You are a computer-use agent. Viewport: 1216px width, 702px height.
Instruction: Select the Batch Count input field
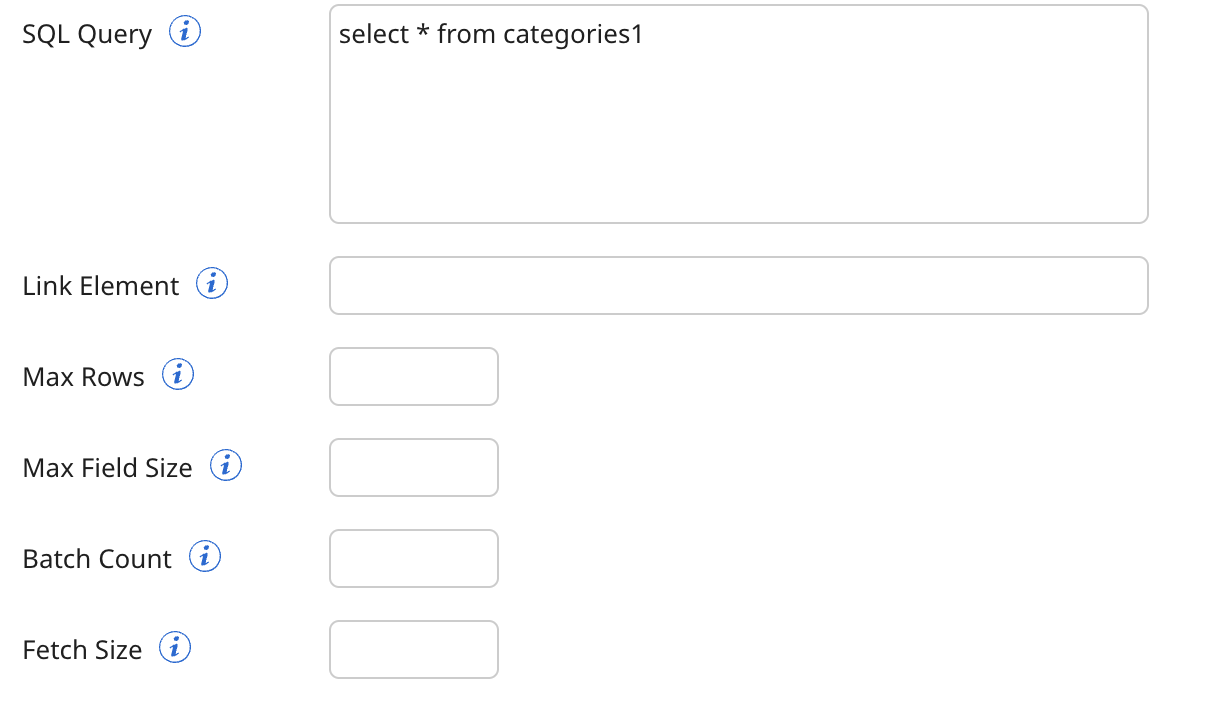[413, 558]
